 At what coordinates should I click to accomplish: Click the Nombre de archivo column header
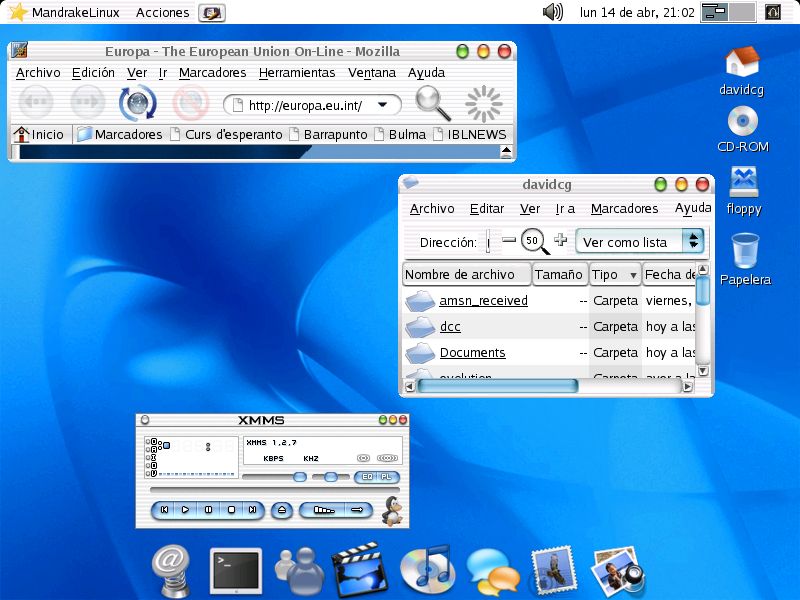(x=466, y=274)
